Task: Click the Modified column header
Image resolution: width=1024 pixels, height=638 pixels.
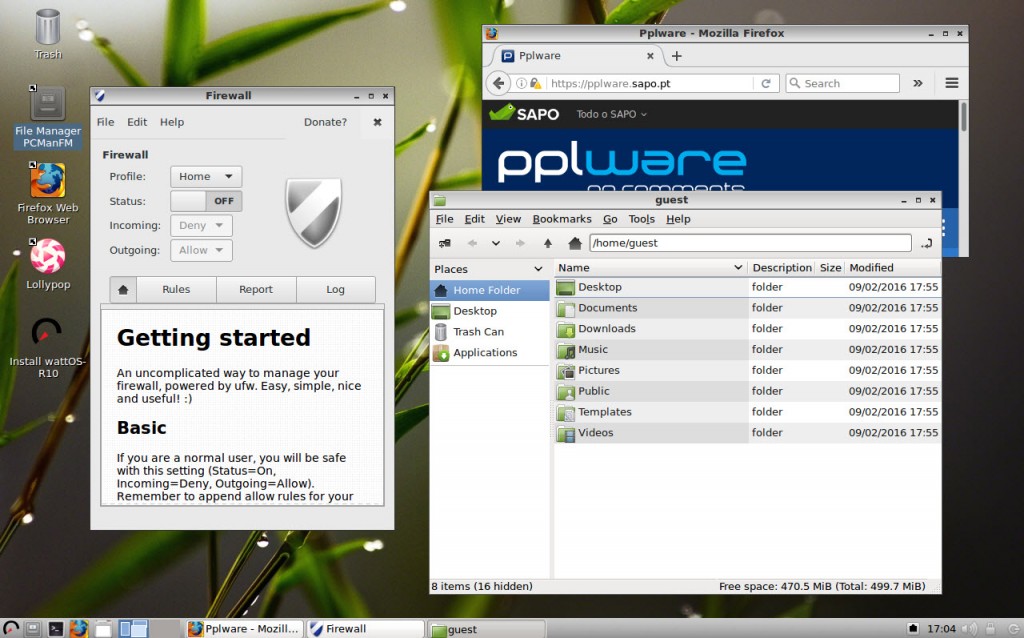Action: [893, 268]
